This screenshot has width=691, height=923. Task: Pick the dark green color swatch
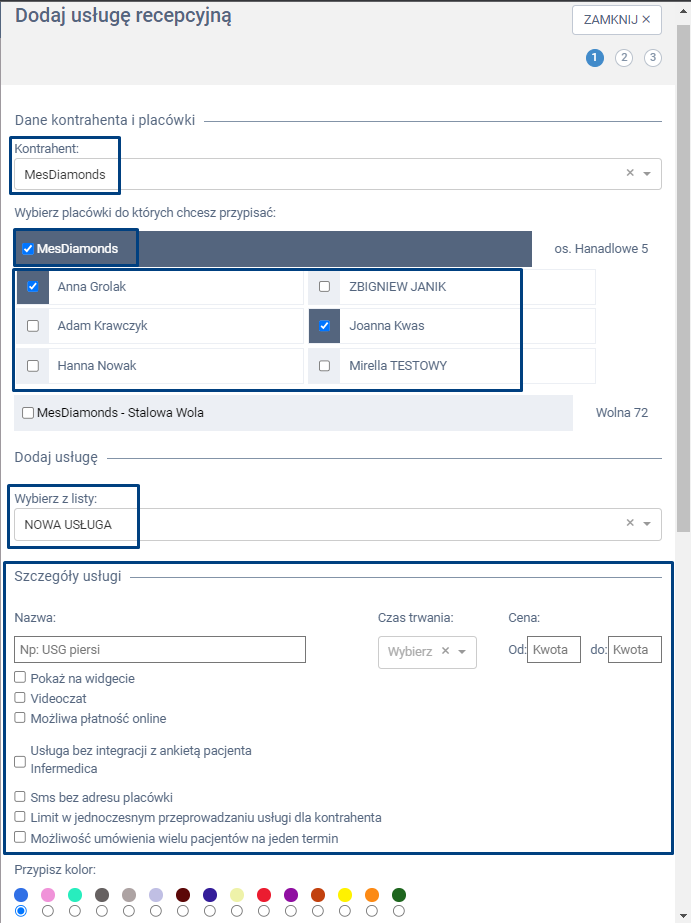399,894
